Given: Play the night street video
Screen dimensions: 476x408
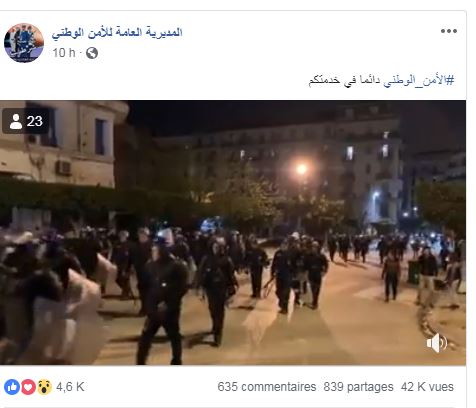Looking at the screenshot, I should coord(233,232).
